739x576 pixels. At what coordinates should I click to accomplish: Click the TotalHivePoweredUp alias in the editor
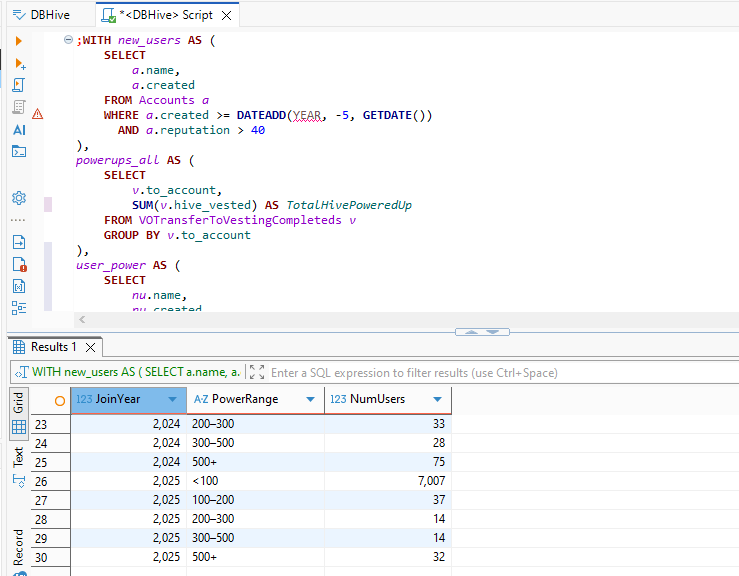coord(349,205)
